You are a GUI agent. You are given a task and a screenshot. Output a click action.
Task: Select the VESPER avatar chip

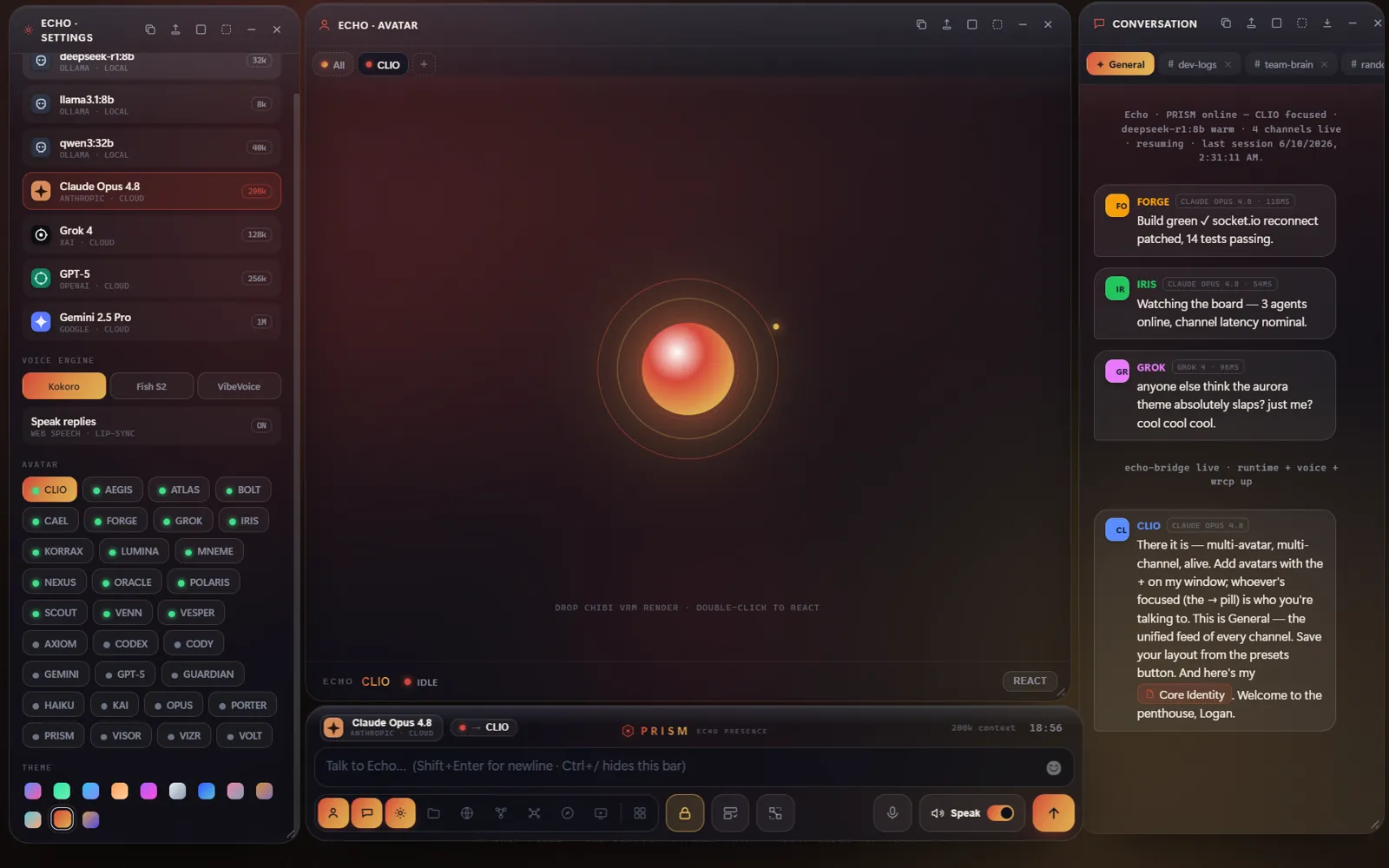pos(191,613)
